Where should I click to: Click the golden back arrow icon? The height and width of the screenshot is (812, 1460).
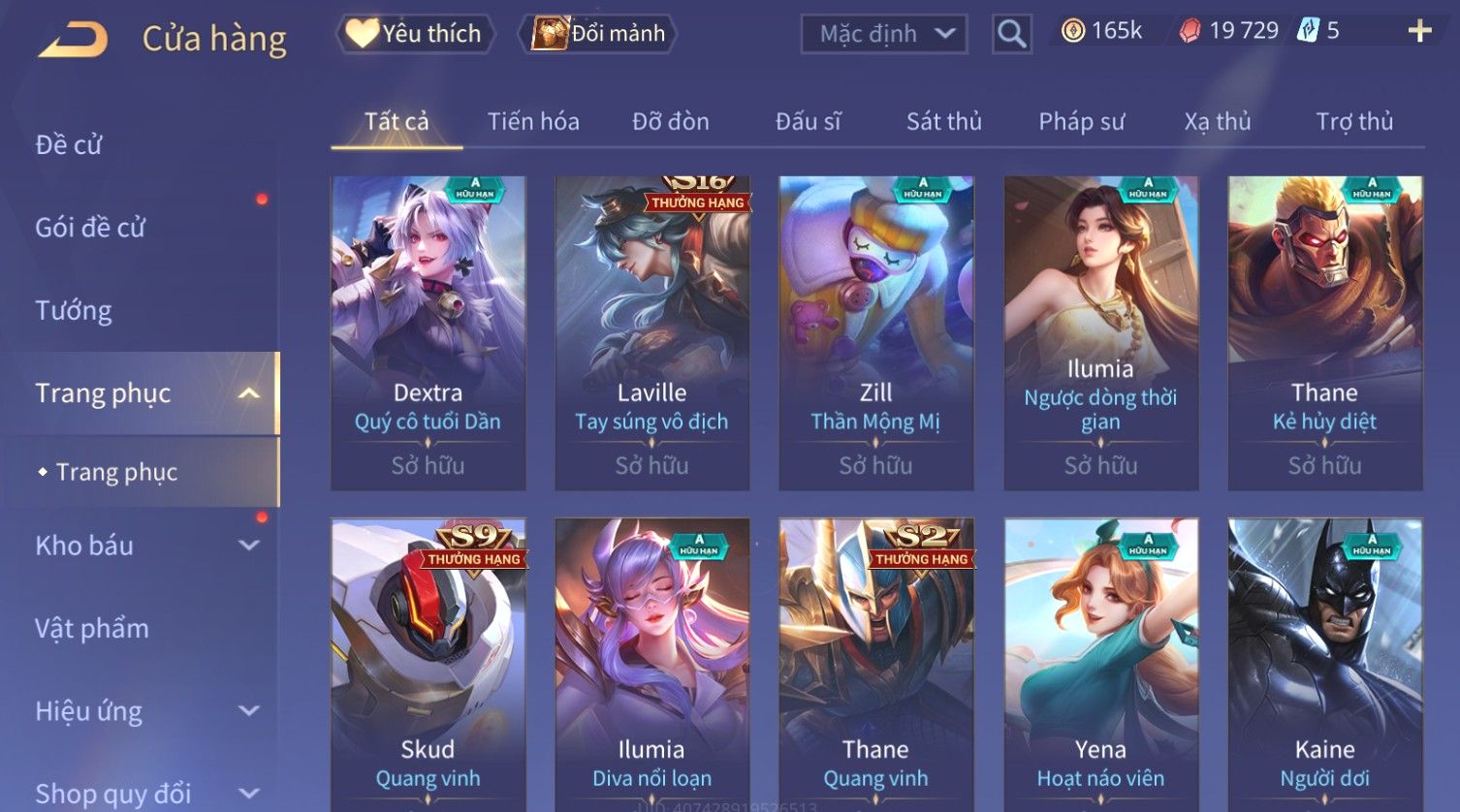click(73, 40)
